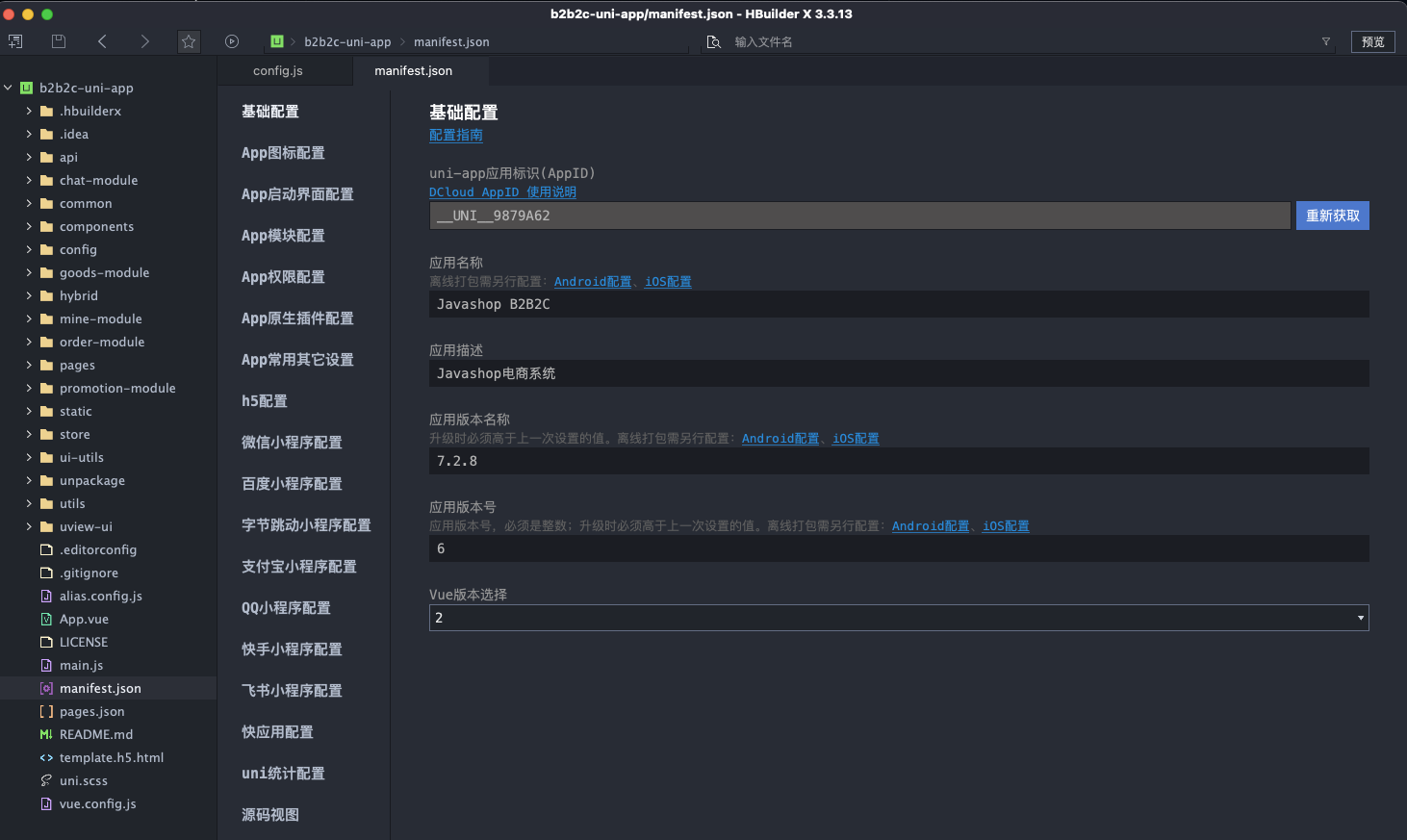Click the green uni-app icon in breadcrumb
1407x840 pixels.
277,41
